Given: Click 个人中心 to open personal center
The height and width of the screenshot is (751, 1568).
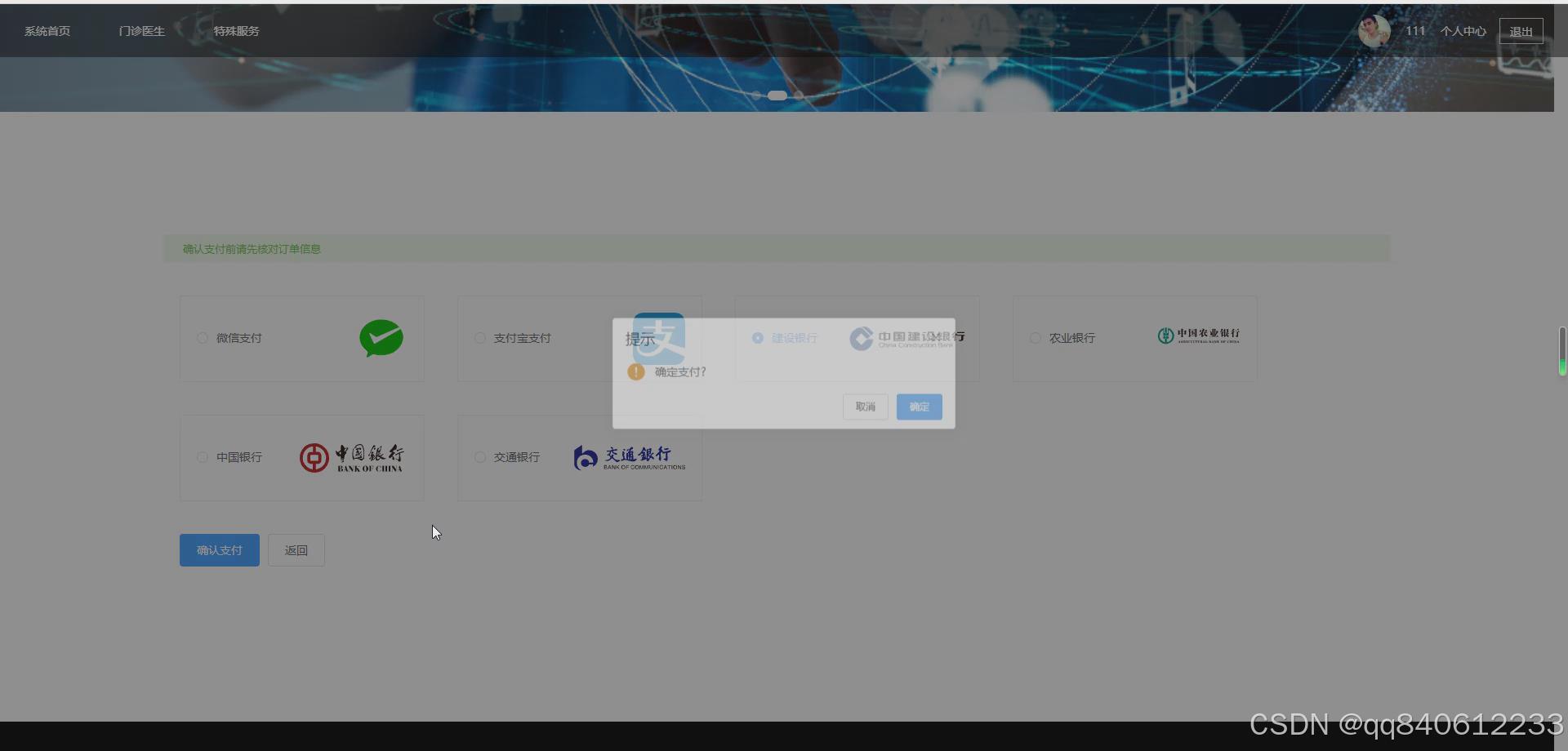Looking at the screenshot, I should coord(1463,30).
